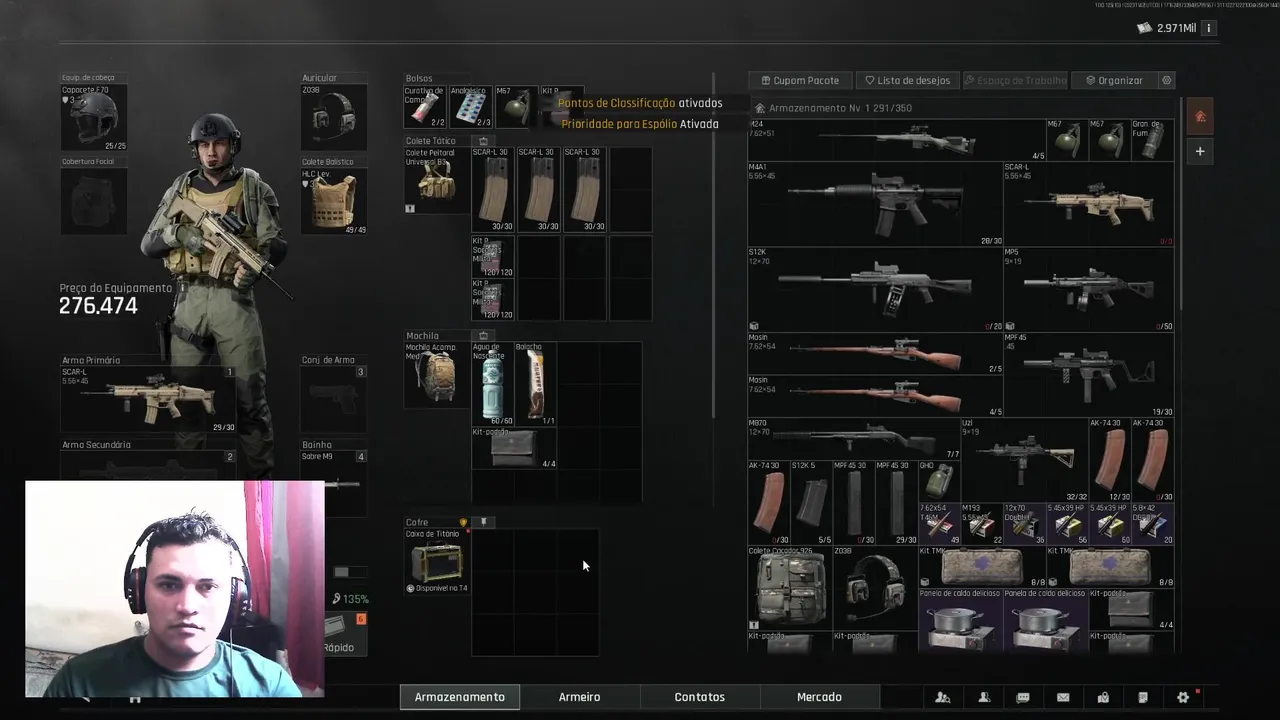1280x720 pixels.
Task: Select the M24 sniper rifle in storage
Action: pos(896,140)
